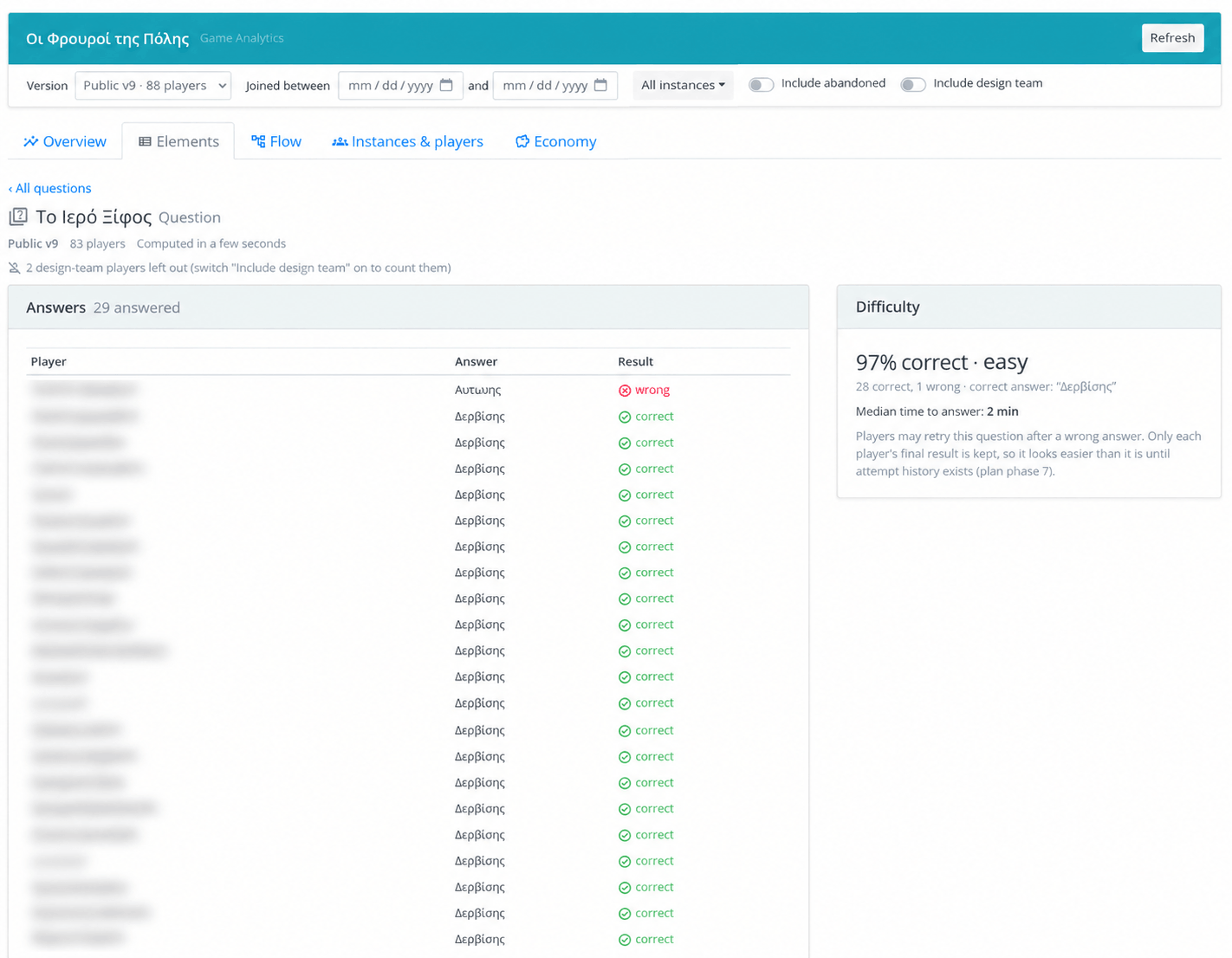Toggle Include abandoned switch
The width and height of the screenshot is (1232, 958).
pyautogui.click(x=761, y=84)
